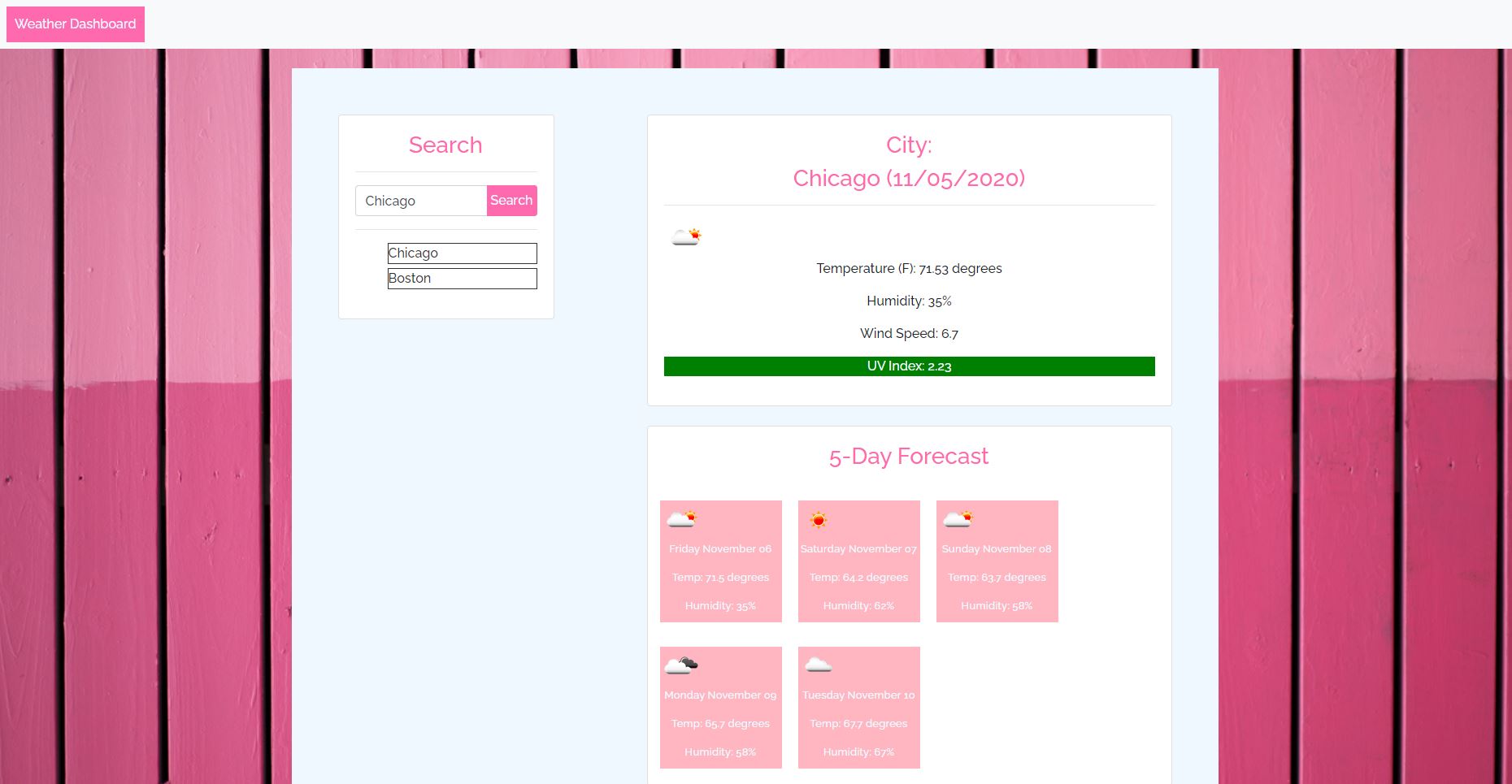Click Tuesday November 10 cloud icon
This screenshot has width=1512, height=784.
point(819,665)
